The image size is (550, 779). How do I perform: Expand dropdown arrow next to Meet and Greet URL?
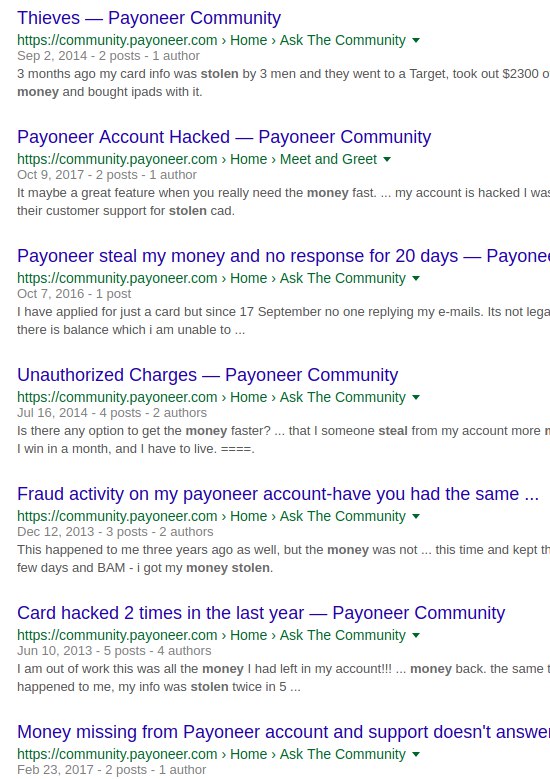(x=388, y=159)
